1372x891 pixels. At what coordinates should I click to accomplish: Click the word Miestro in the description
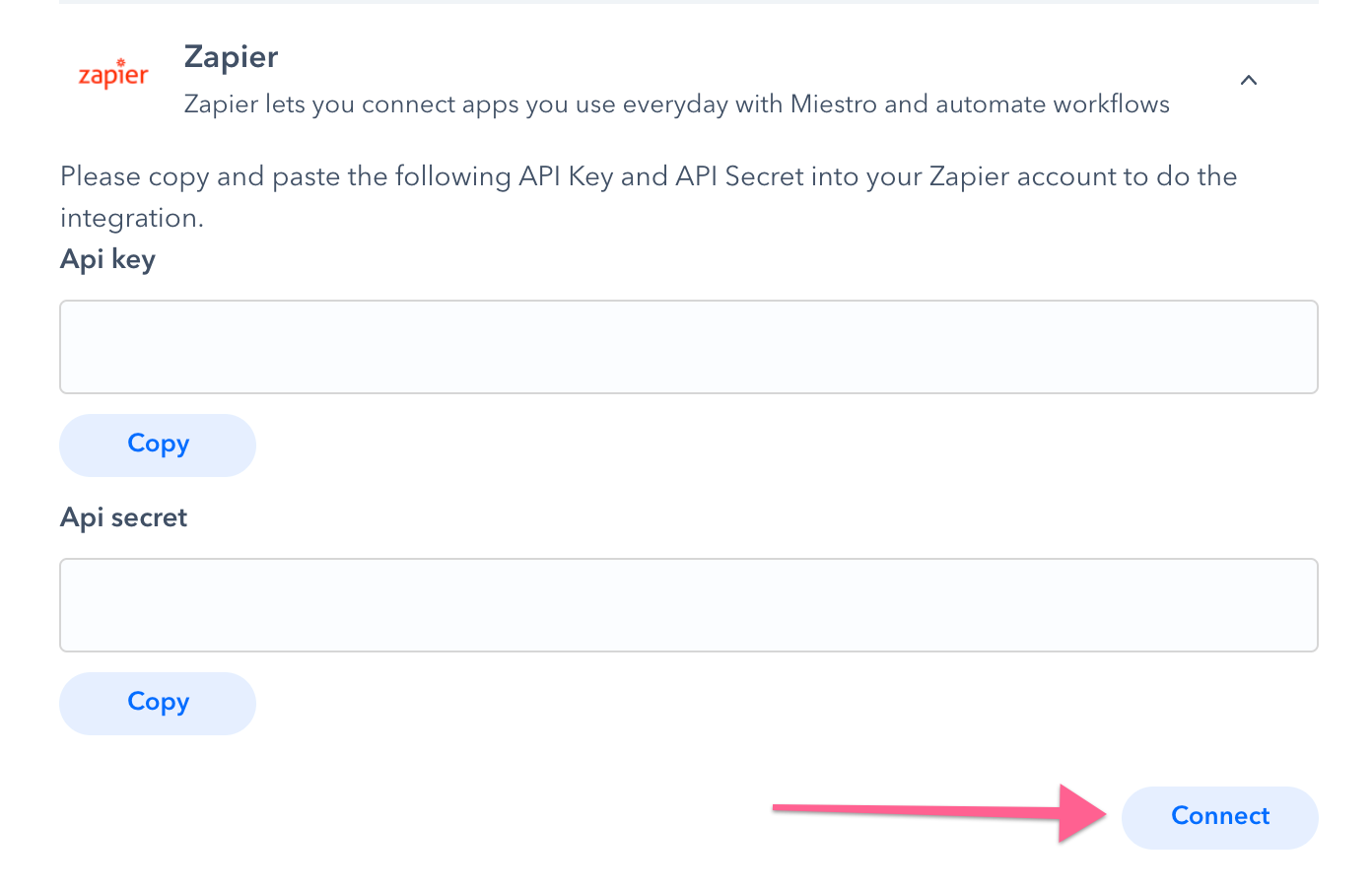834,104
